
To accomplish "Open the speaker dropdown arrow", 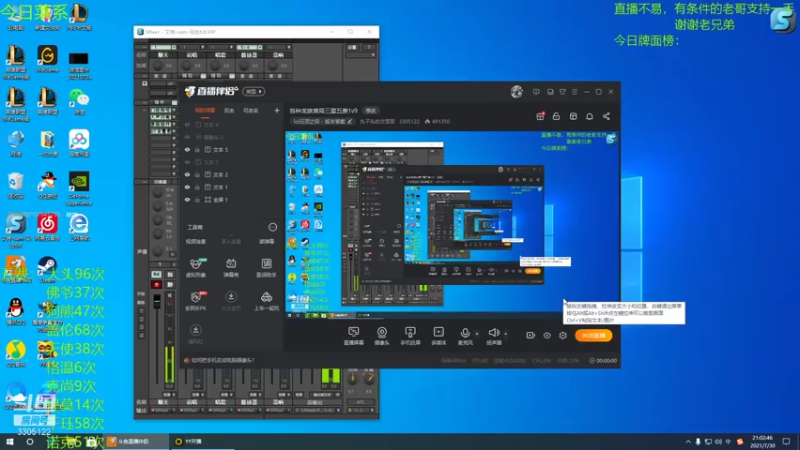I will (506, 334).
